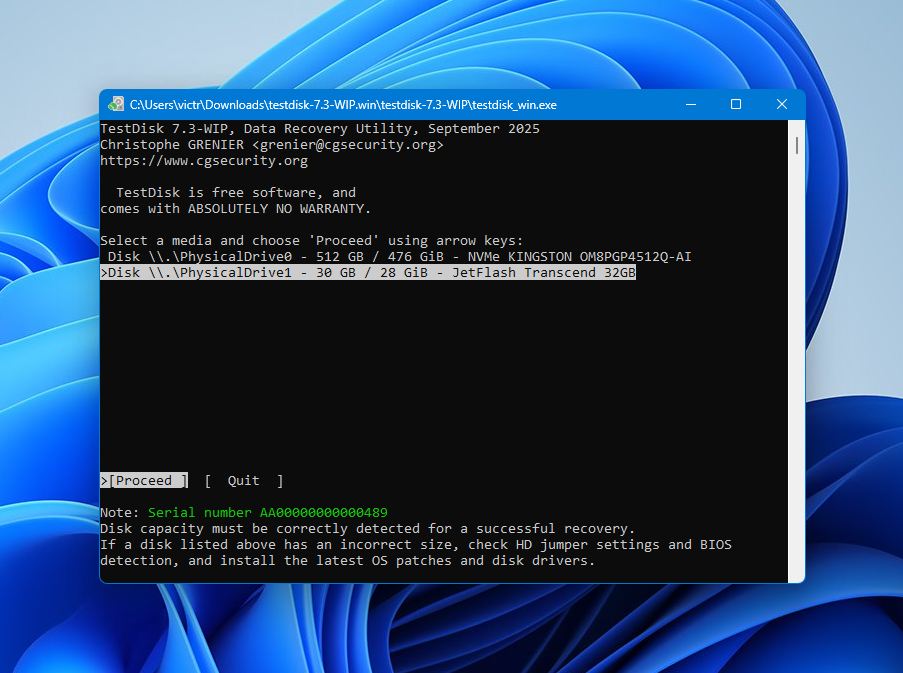This screenshot has height=673, width=903.
Task: Maximize the TestDisk console window
Action: point(735,104)
